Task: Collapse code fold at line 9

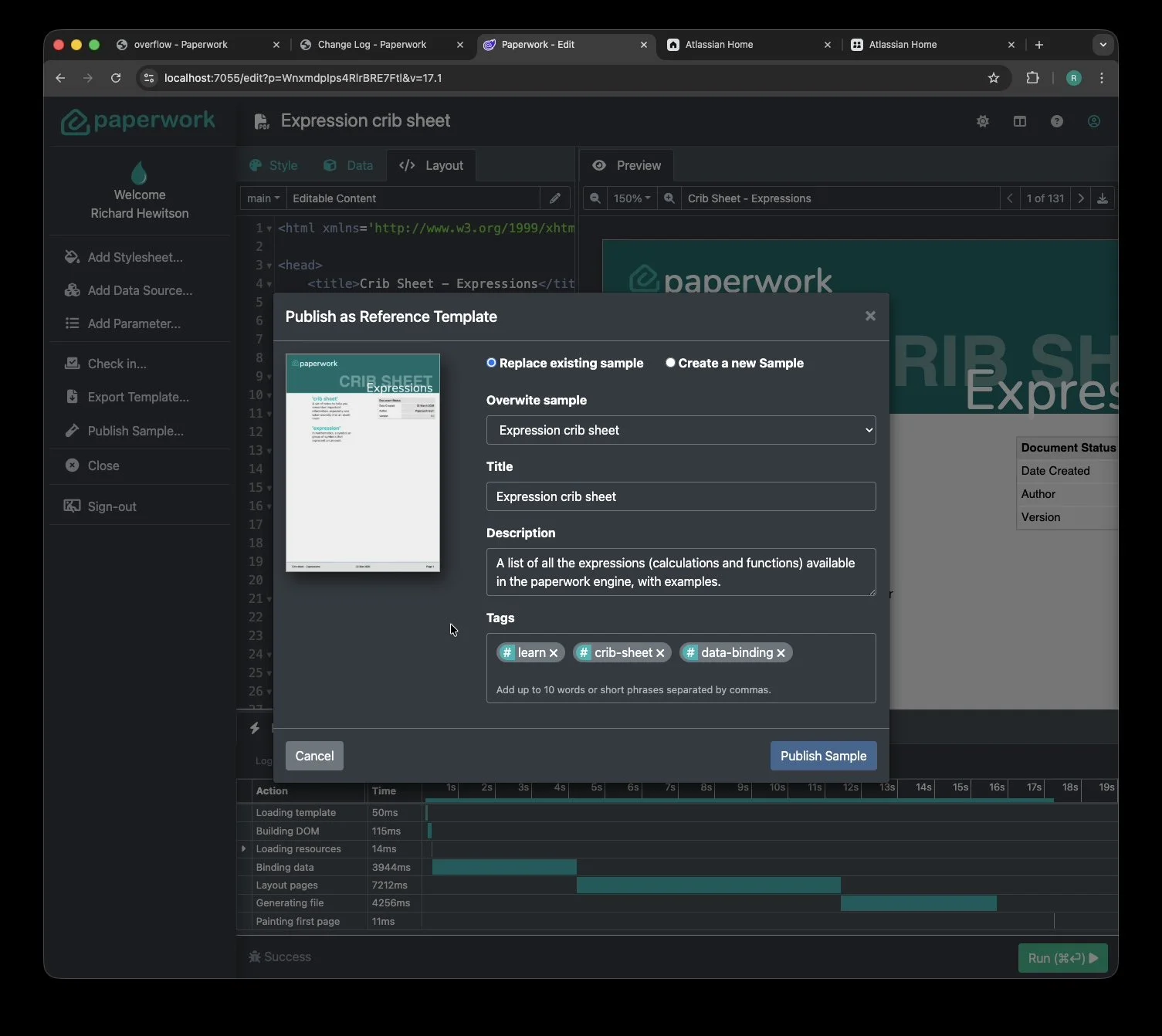Action: pyautogui.click(x=269, y=377)
